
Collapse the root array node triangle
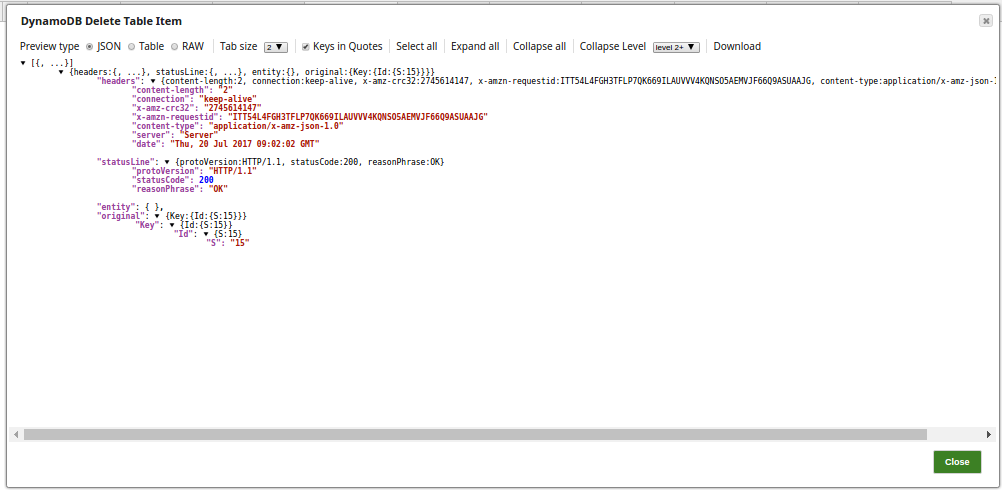point(24,63)
